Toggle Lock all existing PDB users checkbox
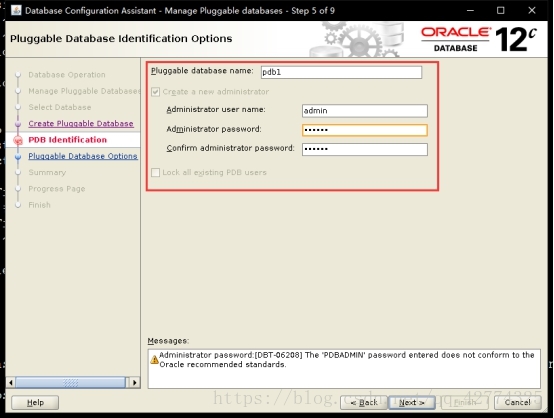The width and height of the screenshot is (554, 418). [x=155, y=172]
